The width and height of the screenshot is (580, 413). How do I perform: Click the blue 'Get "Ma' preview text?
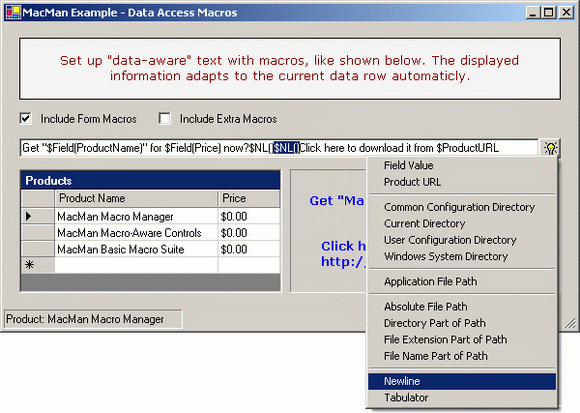click(x=337, y=200)
